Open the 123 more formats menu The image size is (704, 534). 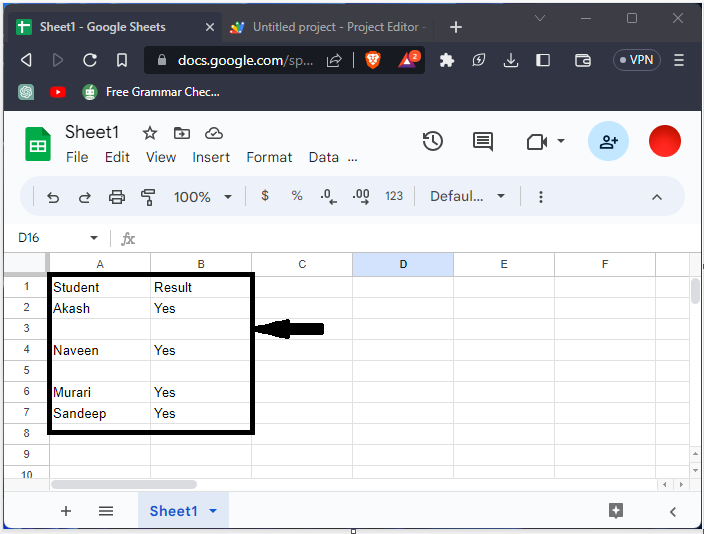pos(394,196)
